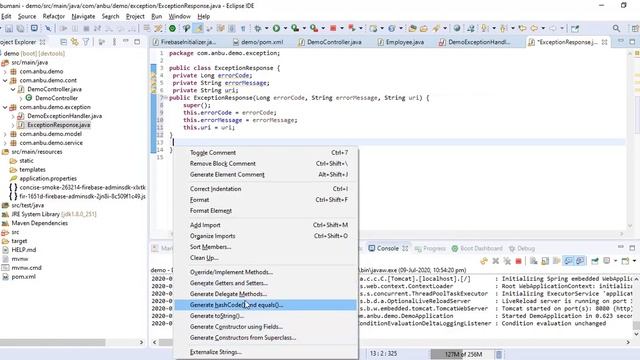This screenshot has width=640, height=360.
Task: Toggle Scroll Lock in the Console toolbar
Action: coord(545,261)
